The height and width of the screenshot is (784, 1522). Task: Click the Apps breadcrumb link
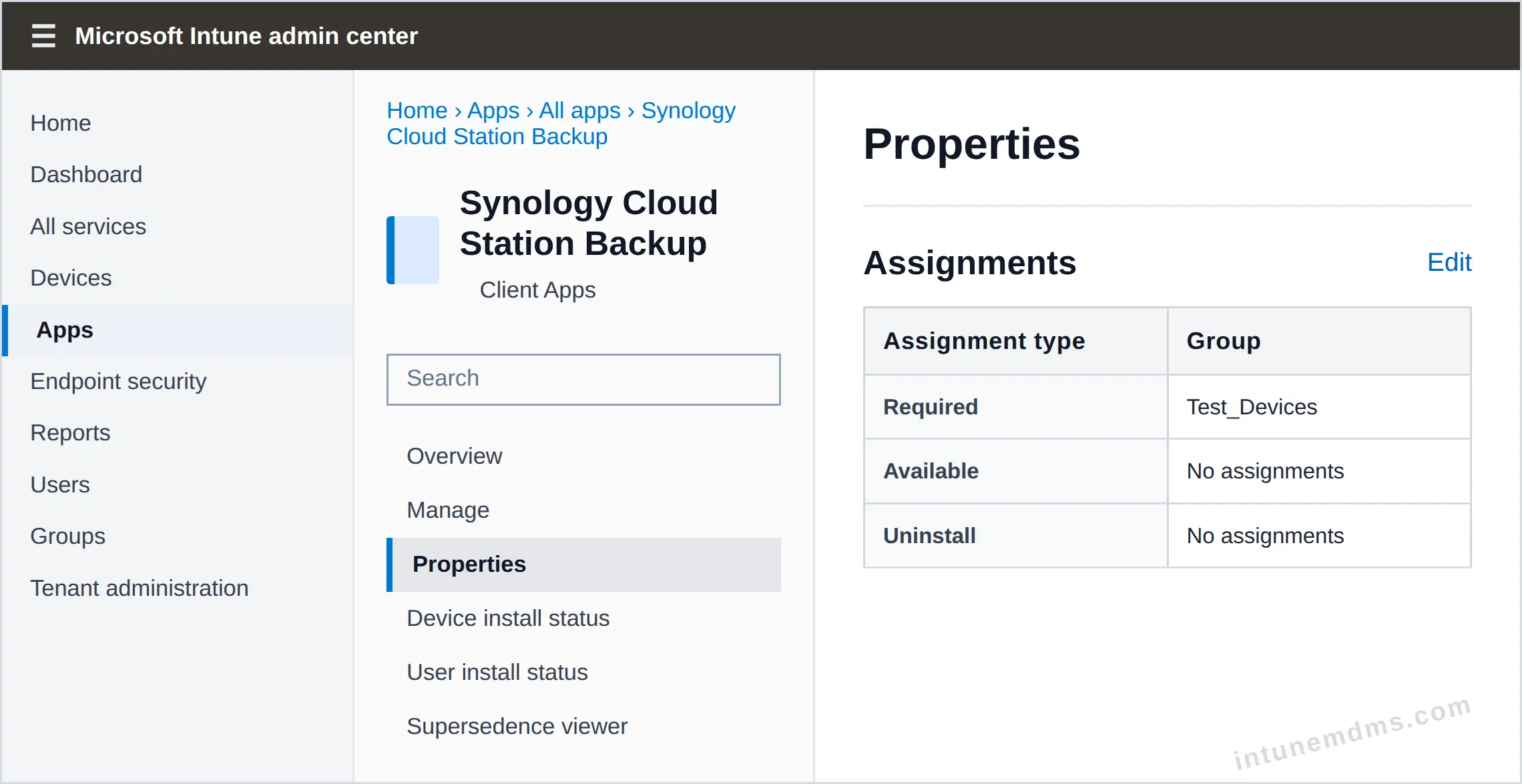point(493,110)
